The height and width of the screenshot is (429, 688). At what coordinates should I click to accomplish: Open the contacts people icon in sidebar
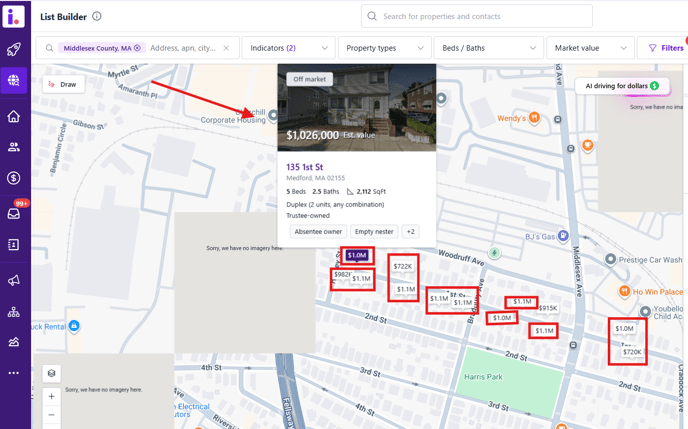[x=14, y=147]
